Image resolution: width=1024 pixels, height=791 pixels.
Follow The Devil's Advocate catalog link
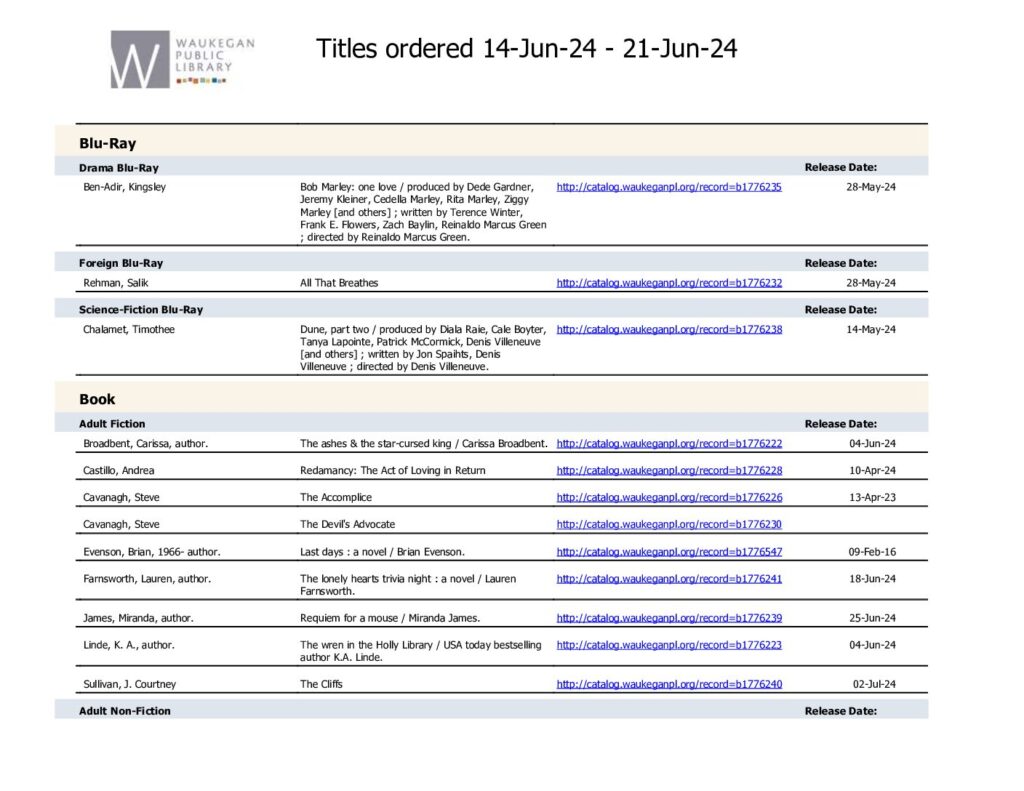(669, 524)
